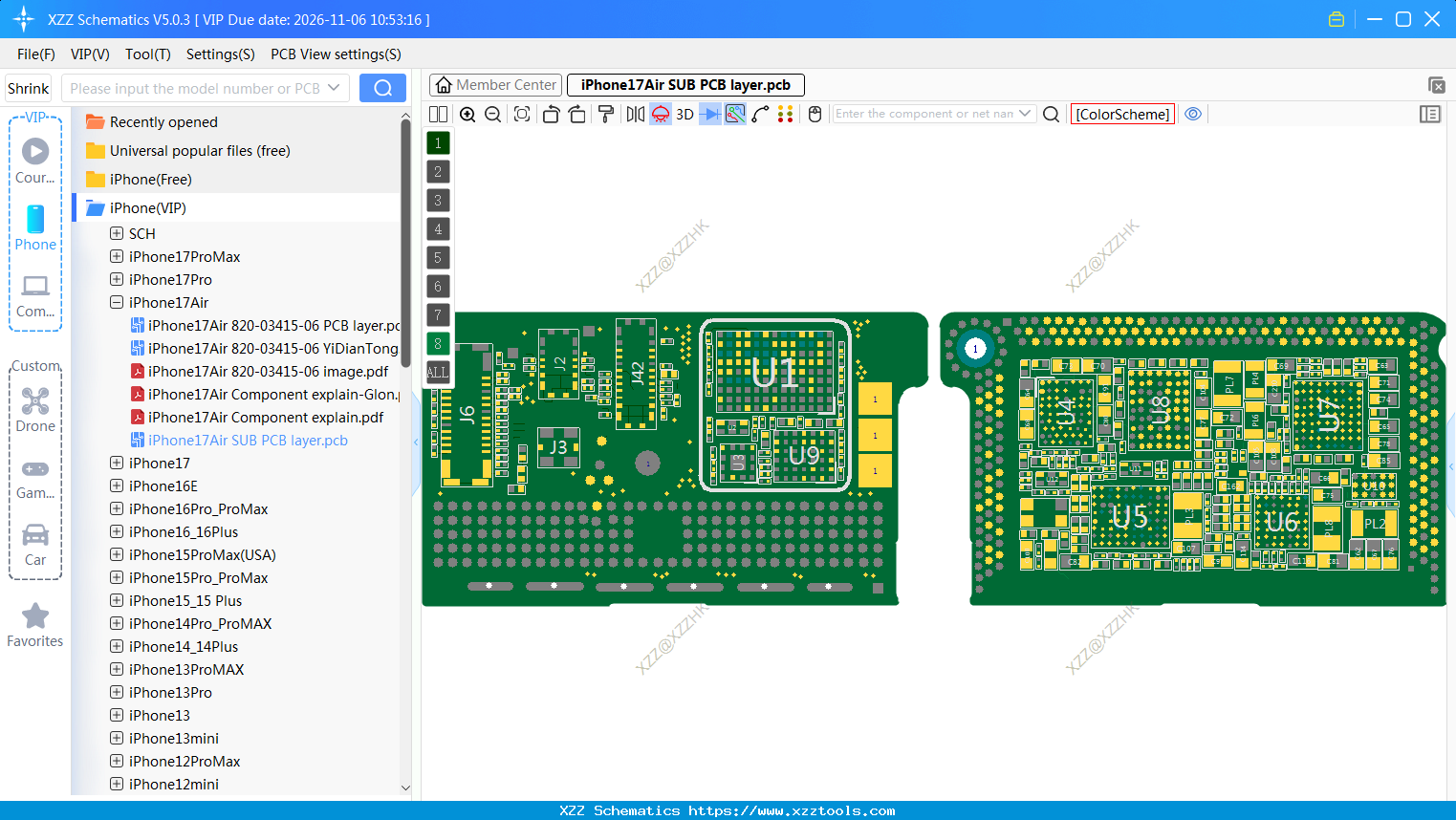The width and height of the screenshot is (1456, 820).
Task: Click the zoom in magnifier icon
Action: pos(467,115)
